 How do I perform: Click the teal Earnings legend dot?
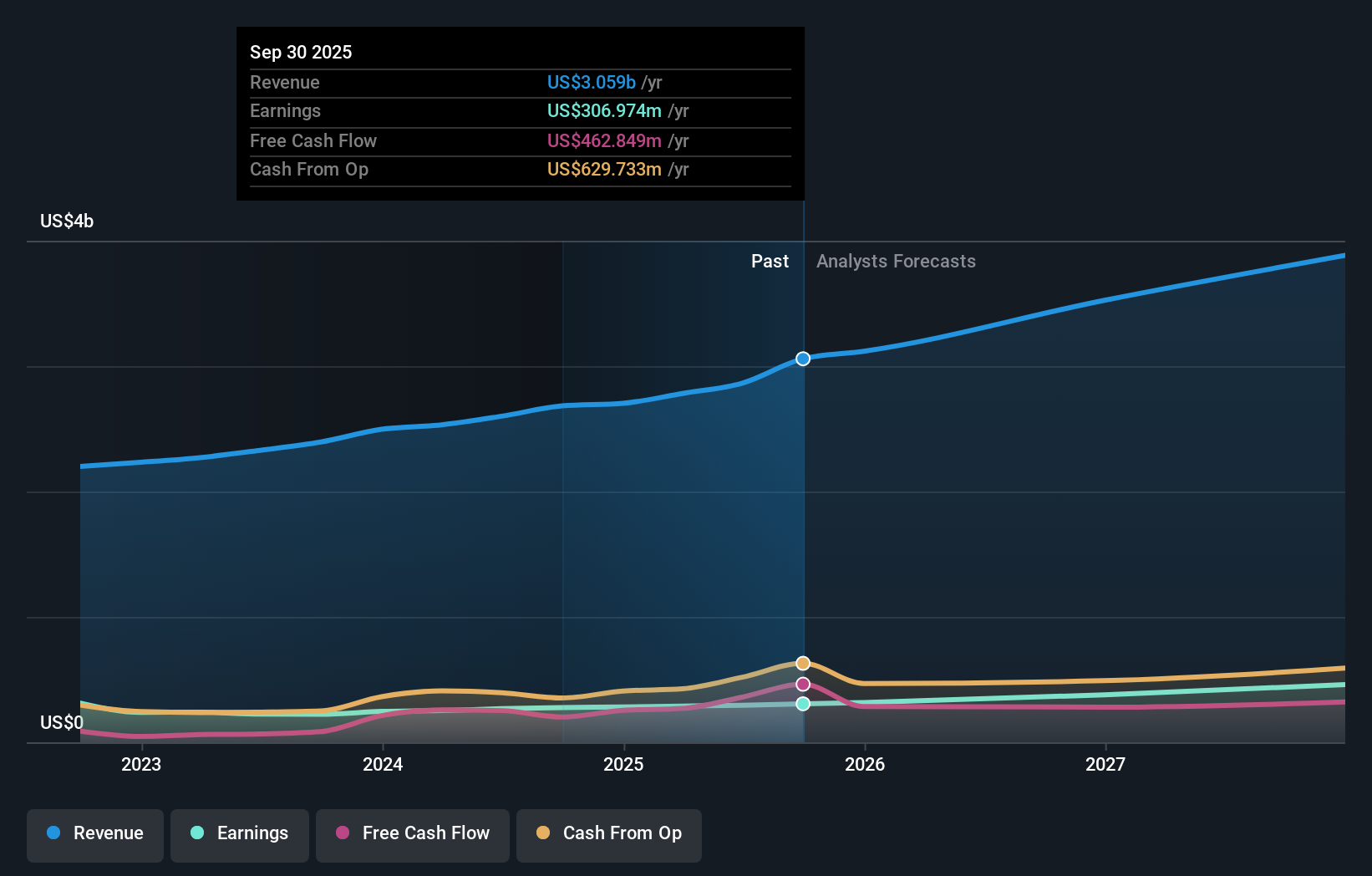196,834
